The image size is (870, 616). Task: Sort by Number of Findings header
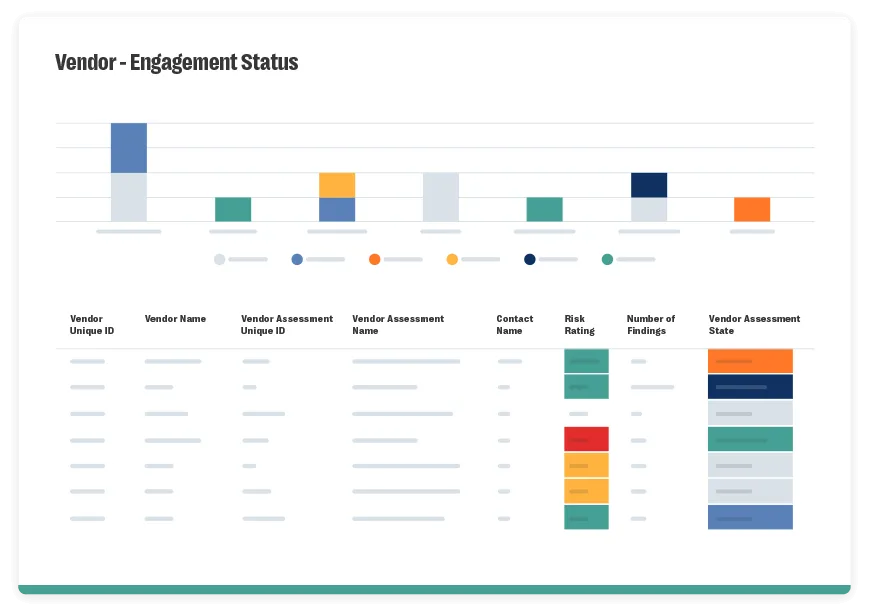651,325
